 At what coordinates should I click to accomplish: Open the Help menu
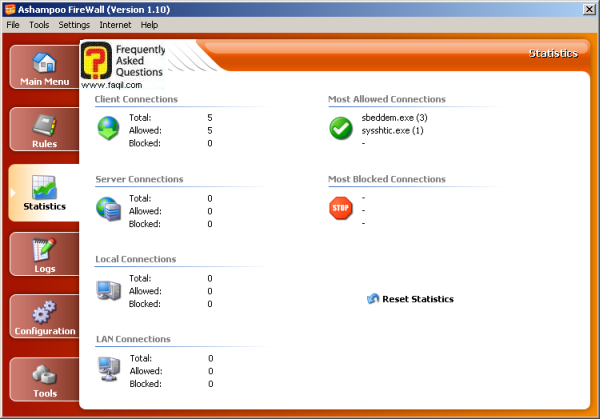click(x=149, y=24)
